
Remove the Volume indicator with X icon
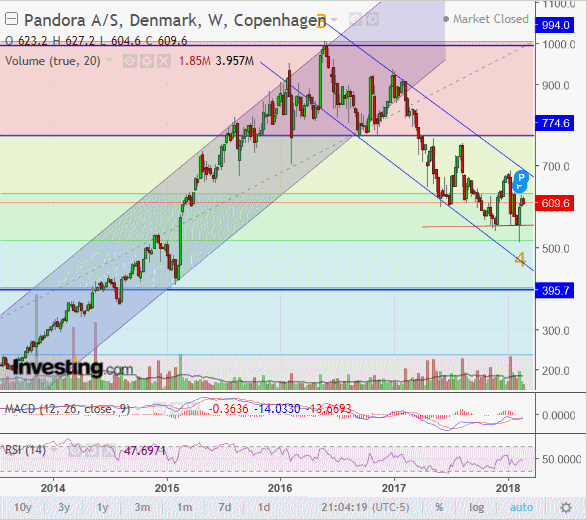tap(164, 61)
